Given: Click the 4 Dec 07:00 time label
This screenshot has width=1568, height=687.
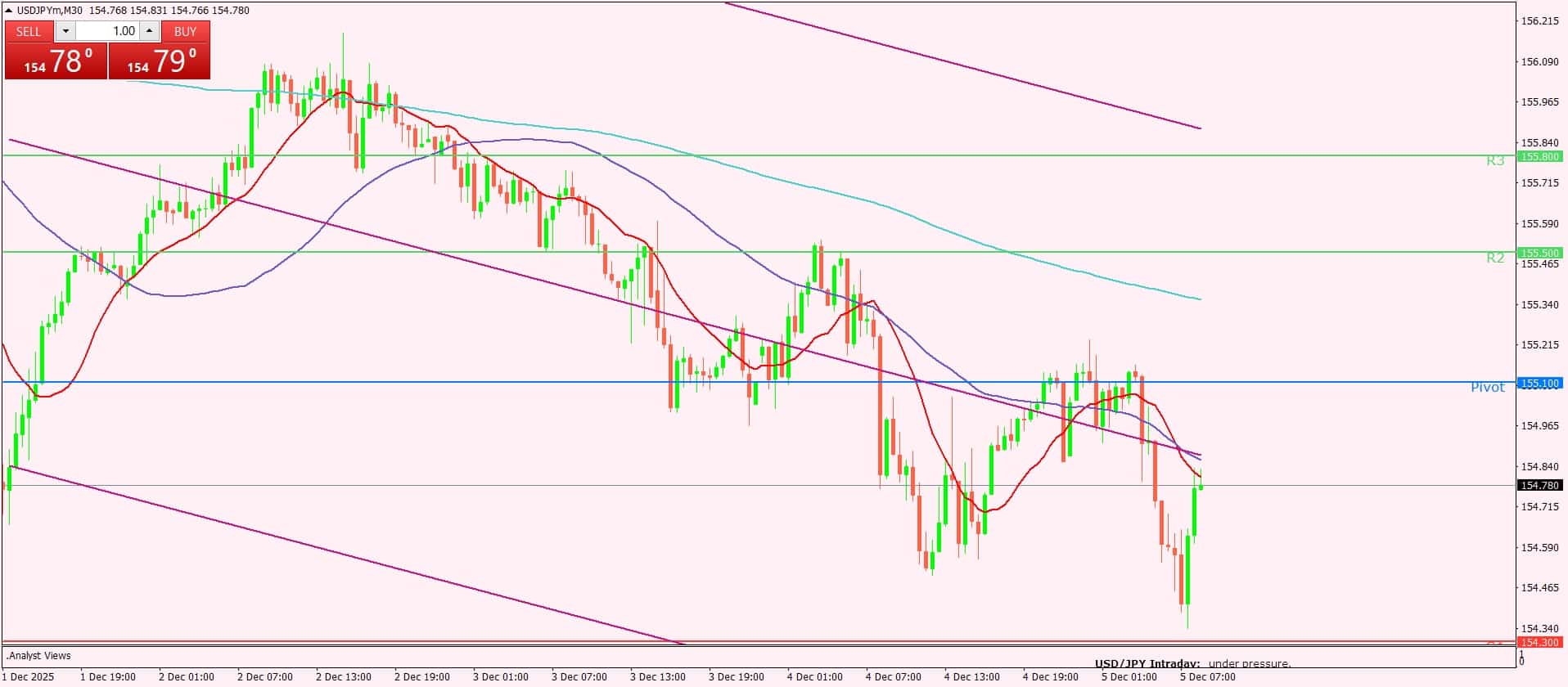Looking at the screenshot, I should click(x=894, y=677).
